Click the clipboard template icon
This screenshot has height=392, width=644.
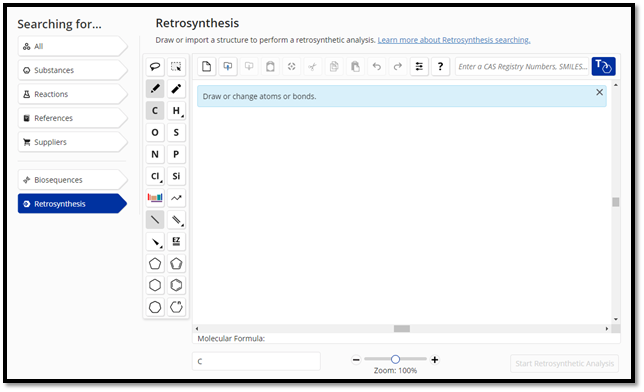tap(270, 67)
